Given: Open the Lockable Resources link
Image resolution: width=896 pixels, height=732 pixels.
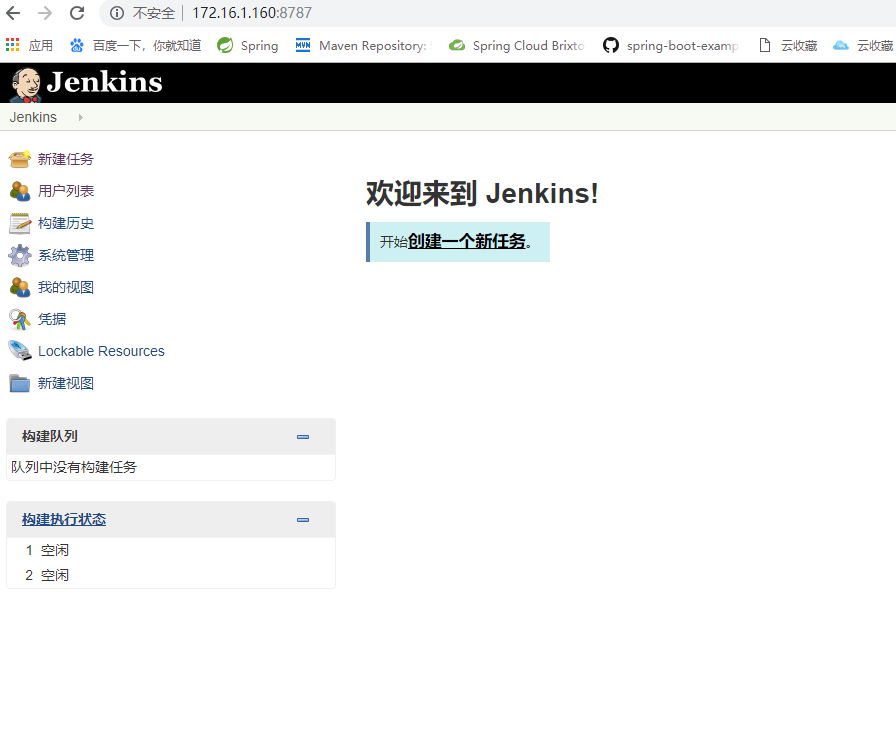Looking at the screenshot, I should click(x=101, y=351).
